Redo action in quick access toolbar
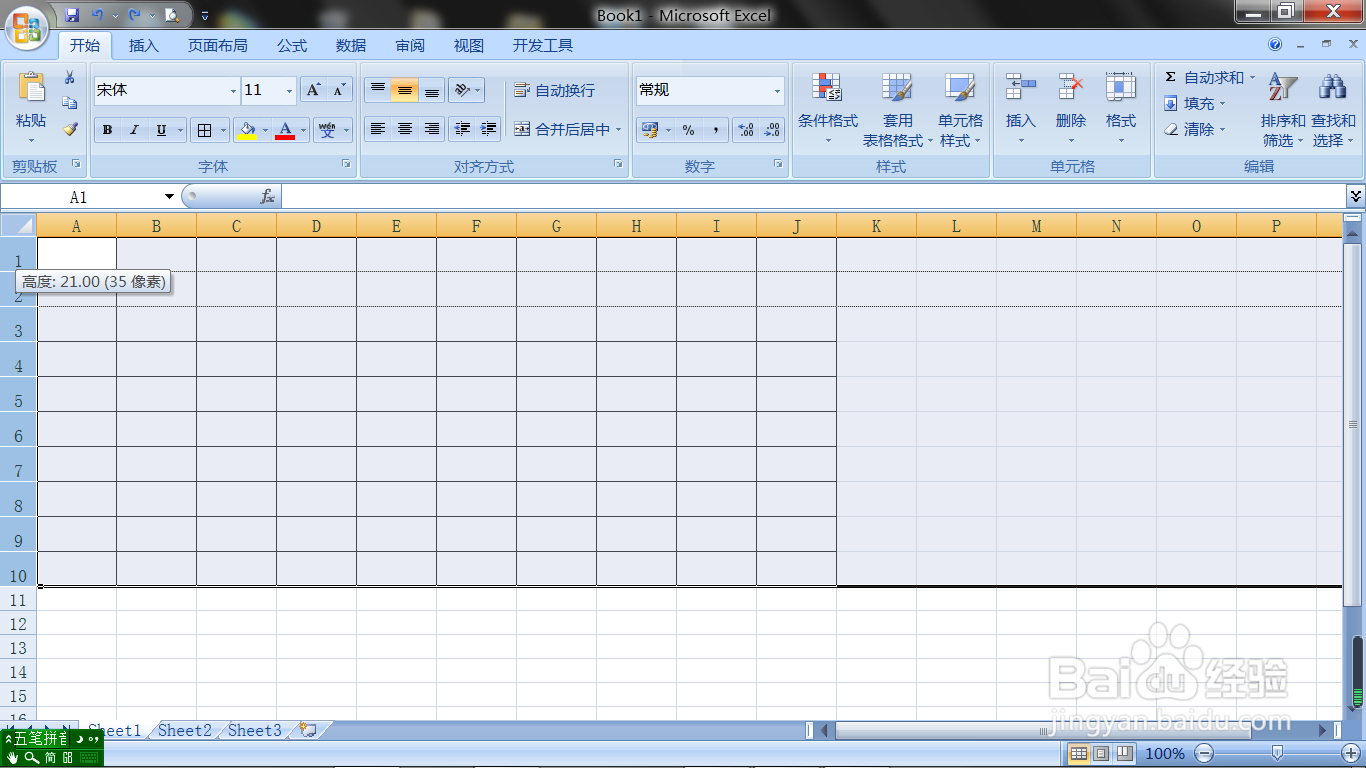1366x768 pixels. coord(134,15)
